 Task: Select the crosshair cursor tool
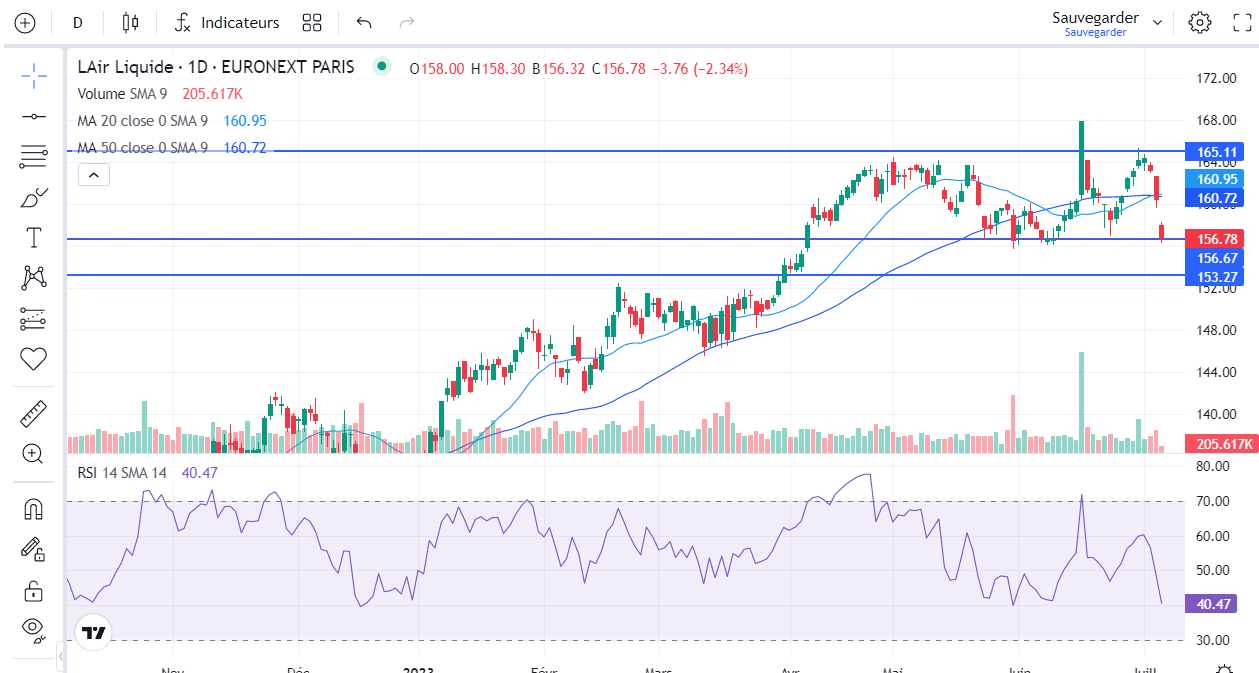pos(33,75)
